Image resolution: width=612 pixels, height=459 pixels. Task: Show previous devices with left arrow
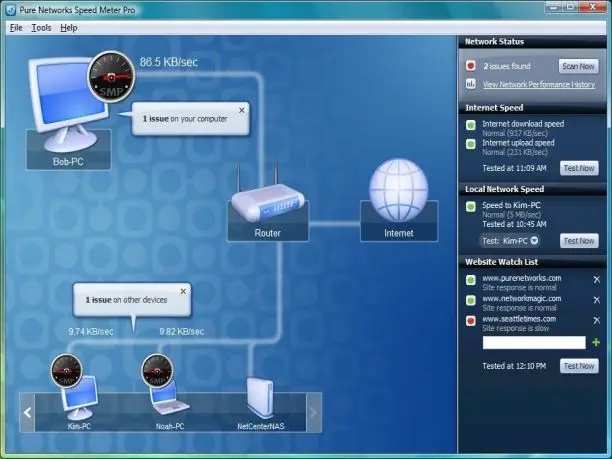[x=27, y=413]
